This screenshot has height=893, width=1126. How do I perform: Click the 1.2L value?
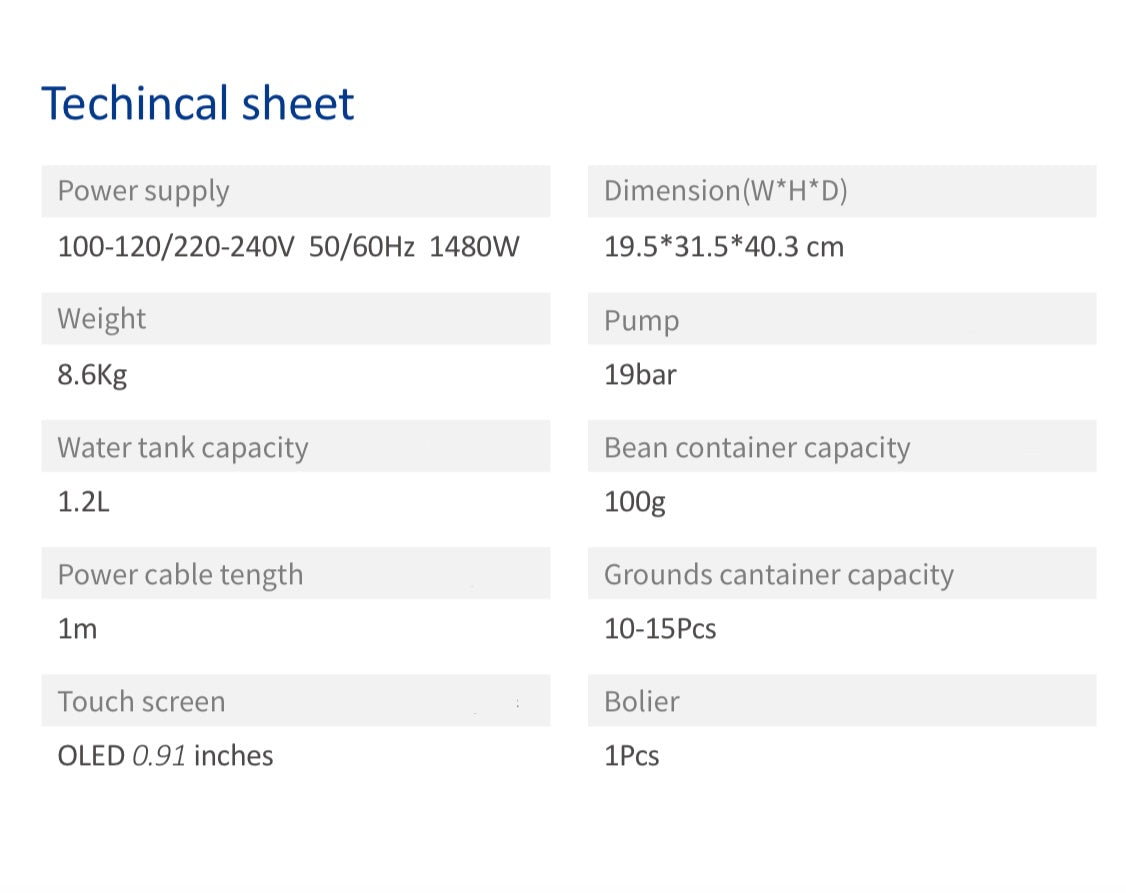(83, 502)
